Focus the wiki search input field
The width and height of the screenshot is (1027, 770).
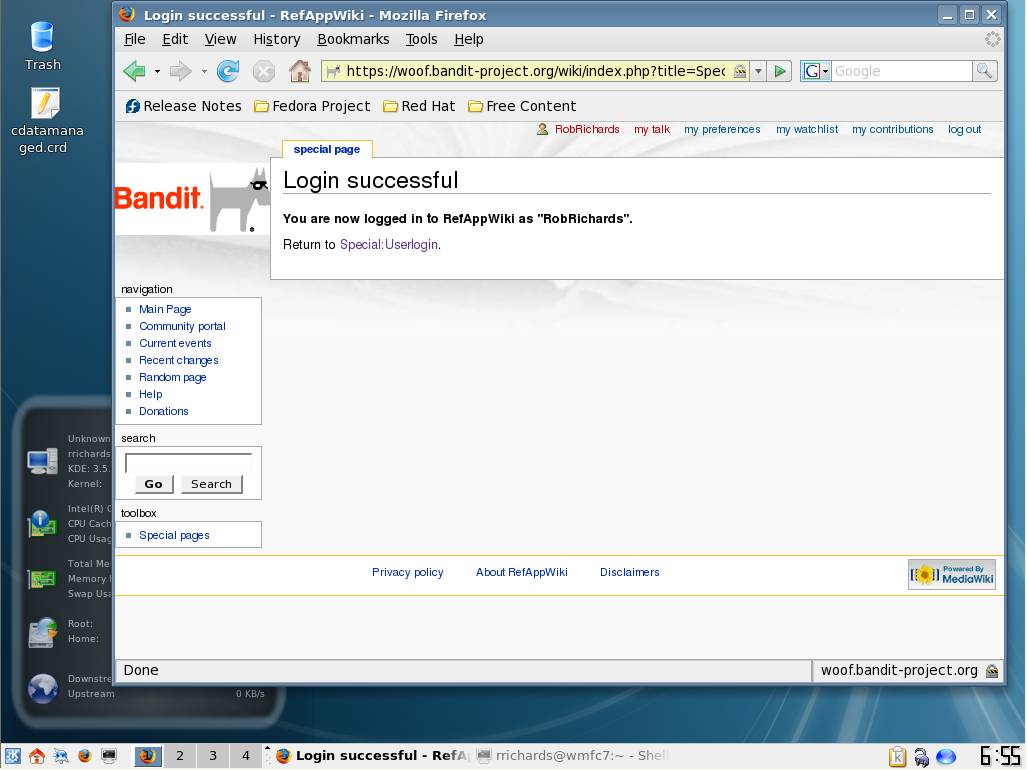coord(188,463)
